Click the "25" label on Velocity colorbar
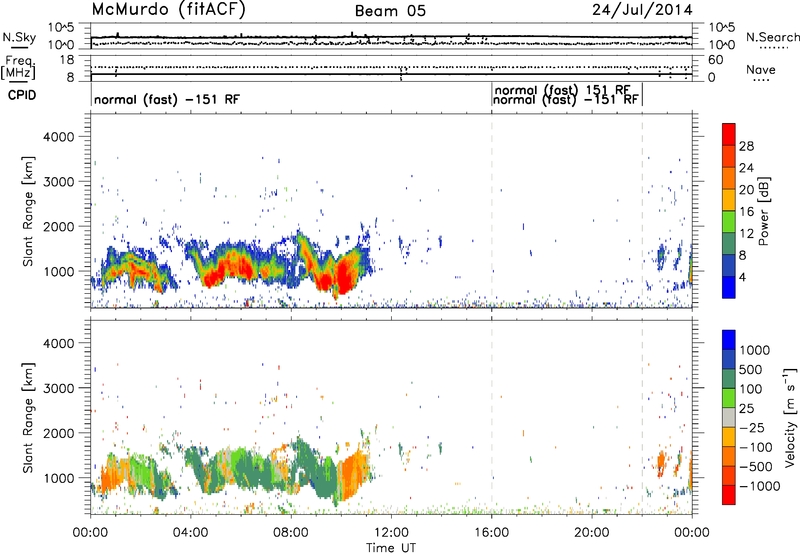Image resolution: width=800 pixels, height=554 pixels. [746, 409]
